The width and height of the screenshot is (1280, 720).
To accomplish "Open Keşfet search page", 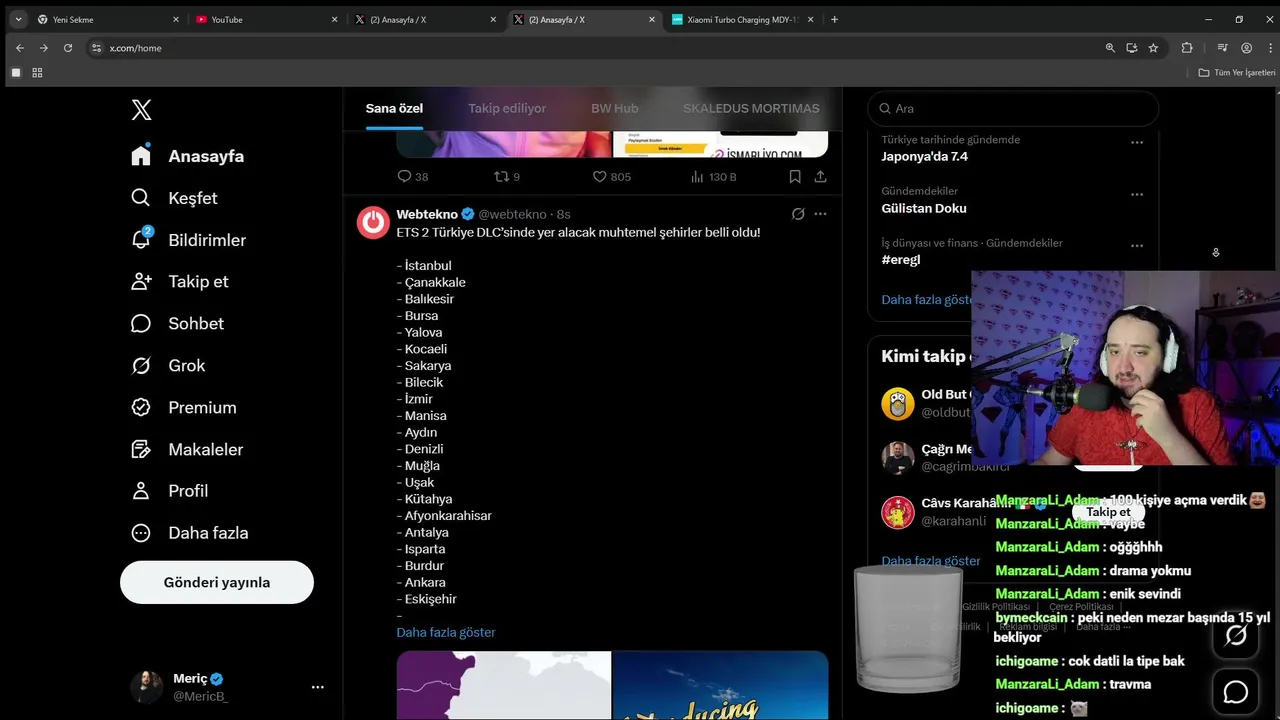I will (x=174, y=198).
